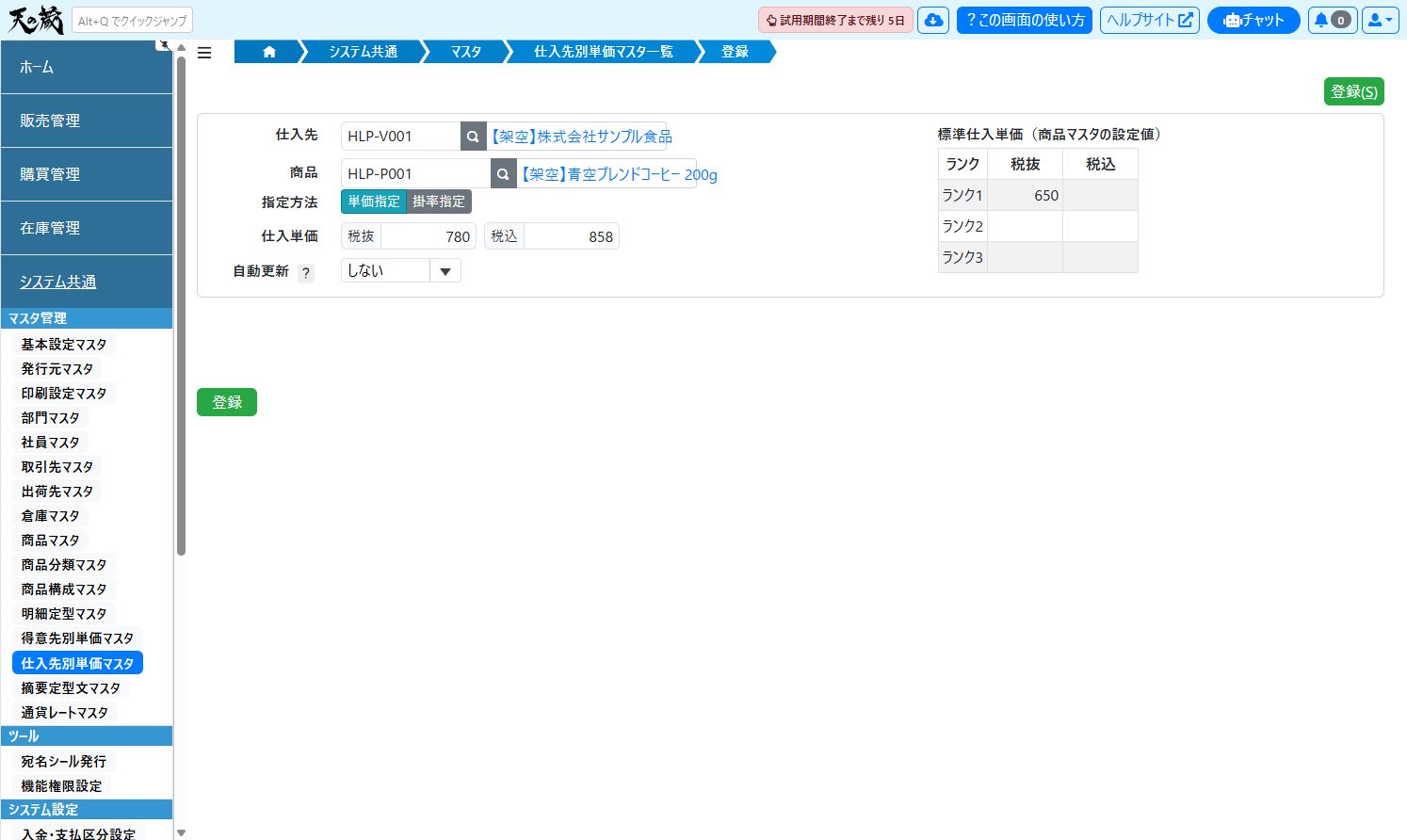Viewport: 1407px width, 840px height.
Task: Open the 購買管理 sidebar menu
Action: 87,174
